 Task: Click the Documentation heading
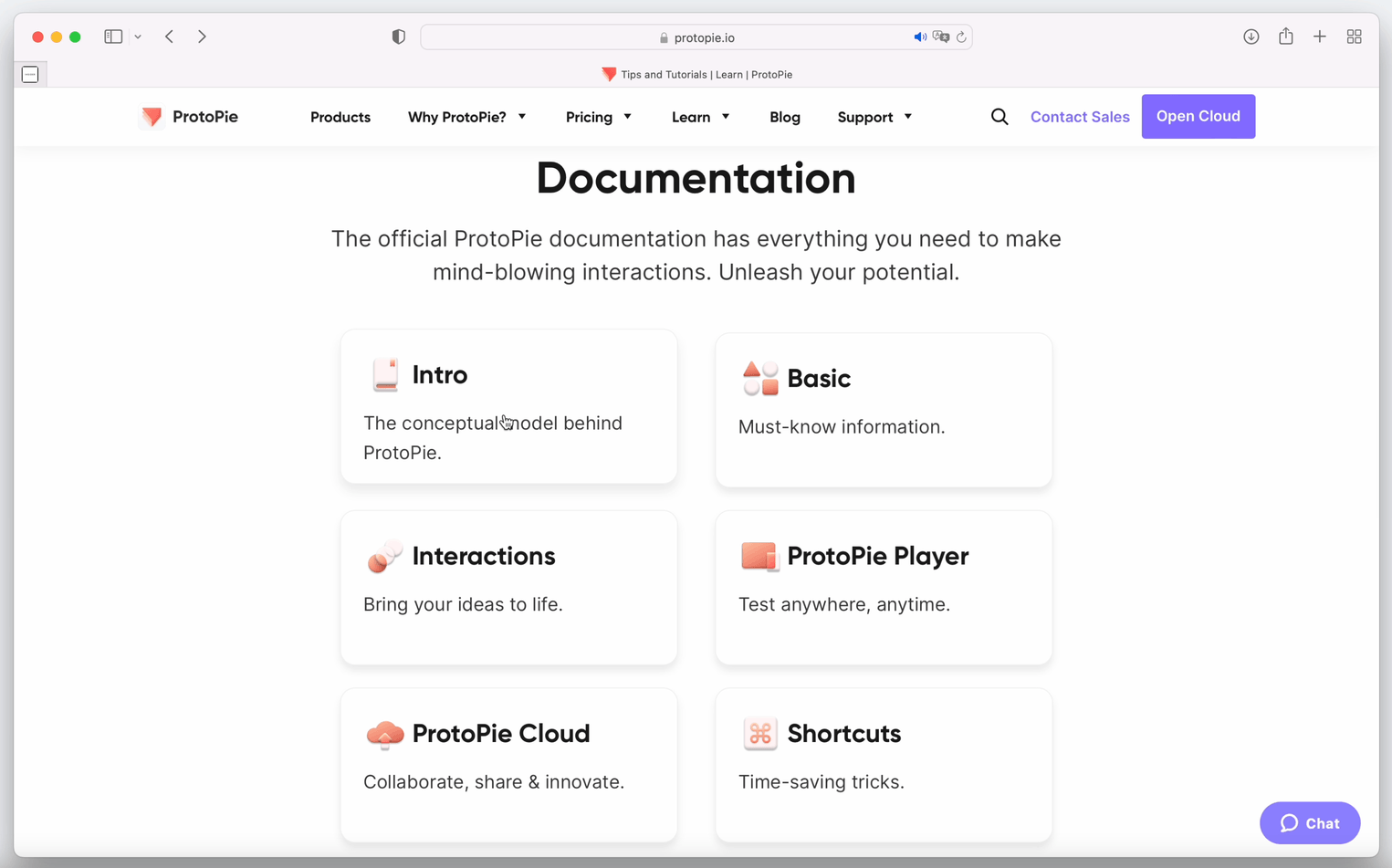pyautogui.click(x=696, y=178)
